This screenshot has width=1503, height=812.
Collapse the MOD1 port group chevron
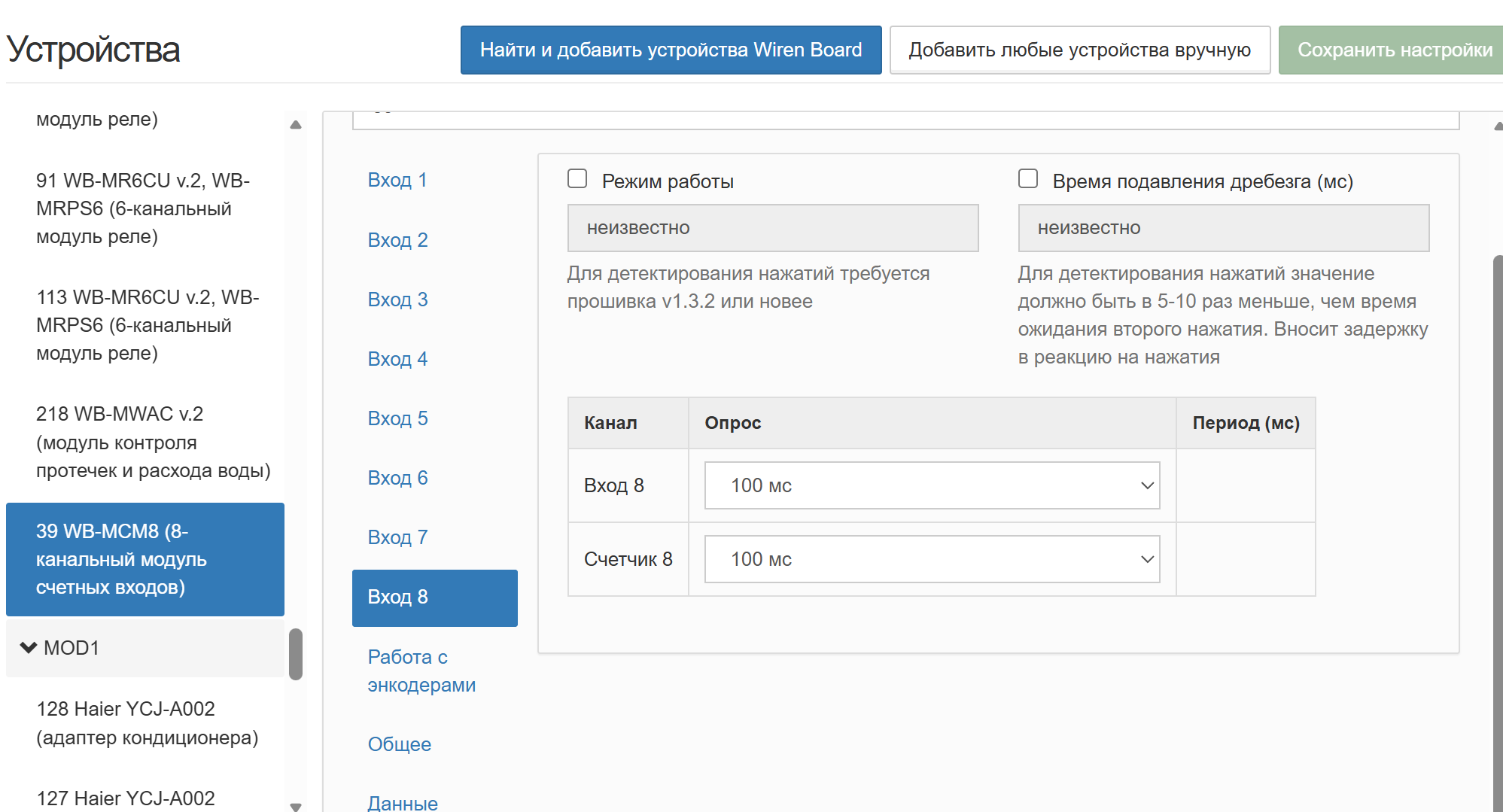(29, 648)
